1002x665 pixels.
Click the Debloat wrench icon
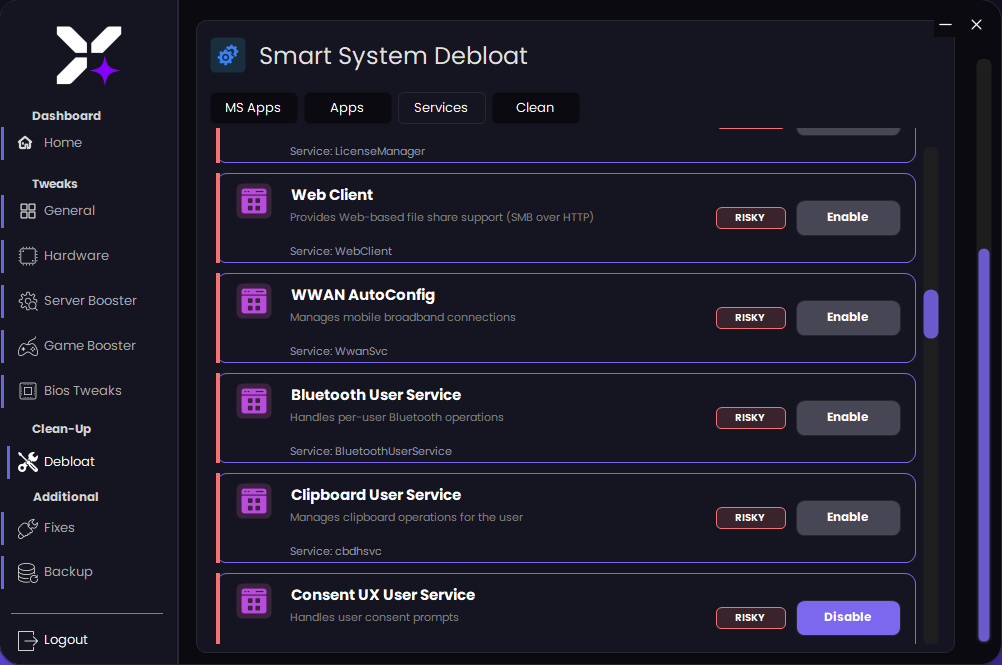(28, 461)
